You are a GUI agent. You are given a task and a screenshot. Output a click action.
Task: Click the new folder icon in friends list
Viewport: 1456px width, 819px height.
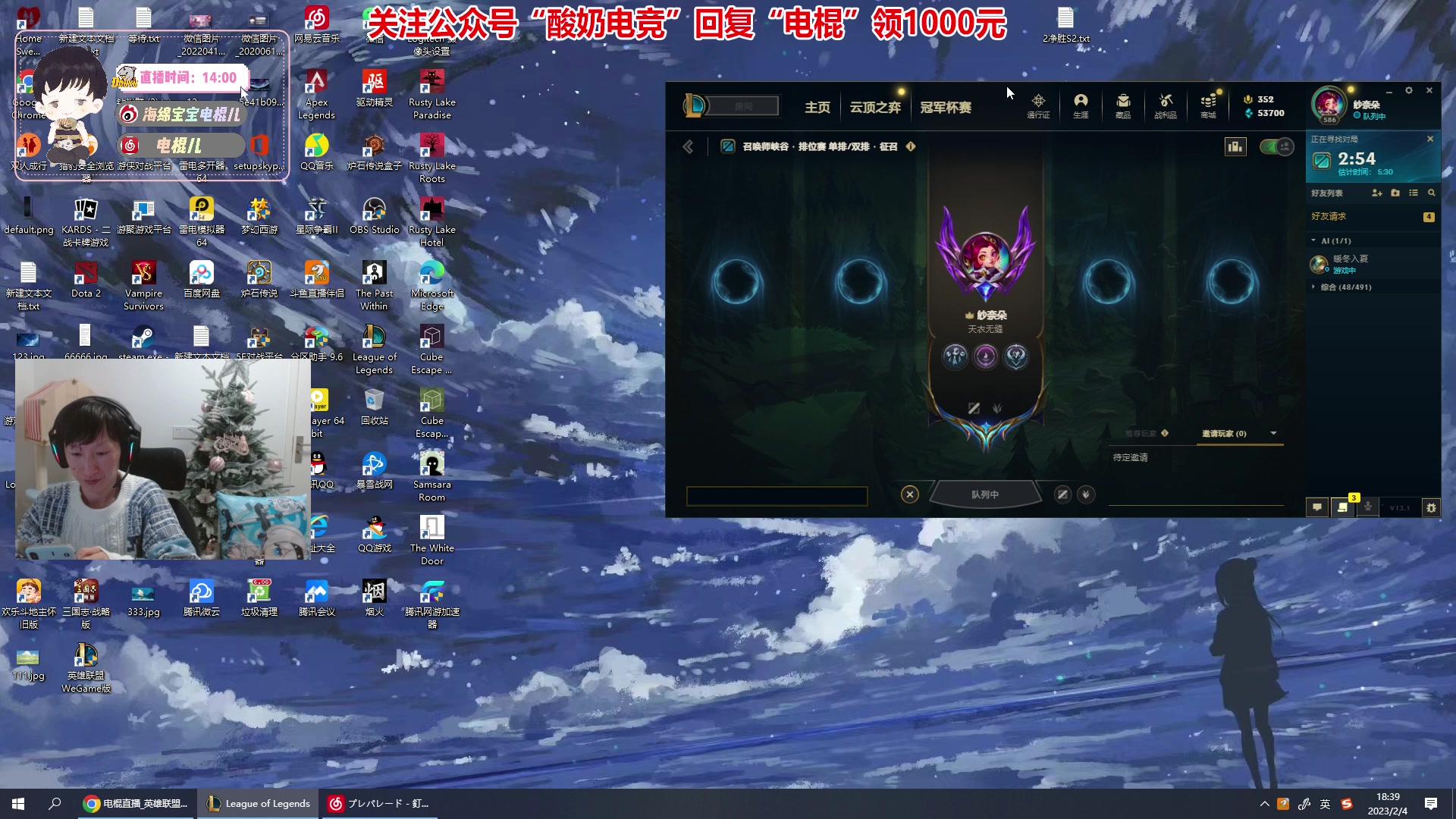click(x=1395, y=193)
